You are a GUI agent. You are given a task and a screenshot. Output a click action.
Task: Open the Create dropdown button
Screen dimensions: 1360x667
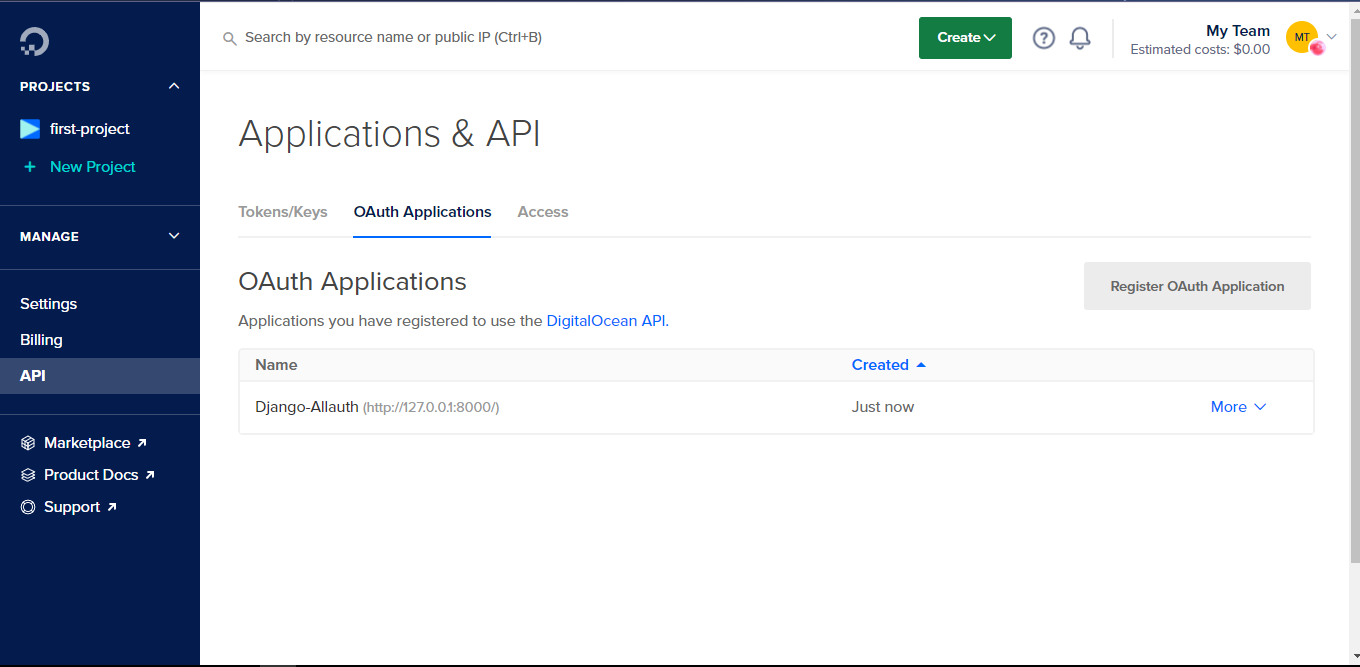click(x=965, y=38)
